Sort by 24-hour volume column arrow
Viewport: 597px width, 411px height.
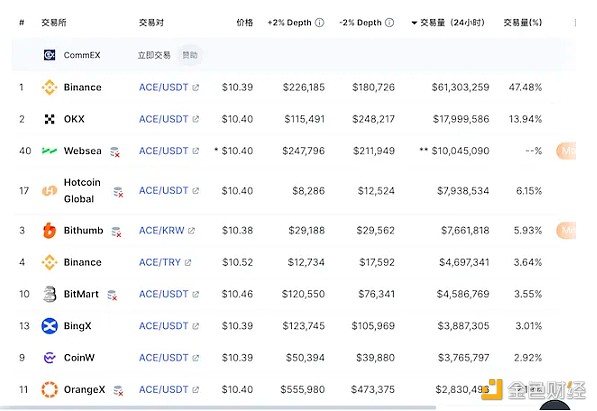click(x=414, y=23)
